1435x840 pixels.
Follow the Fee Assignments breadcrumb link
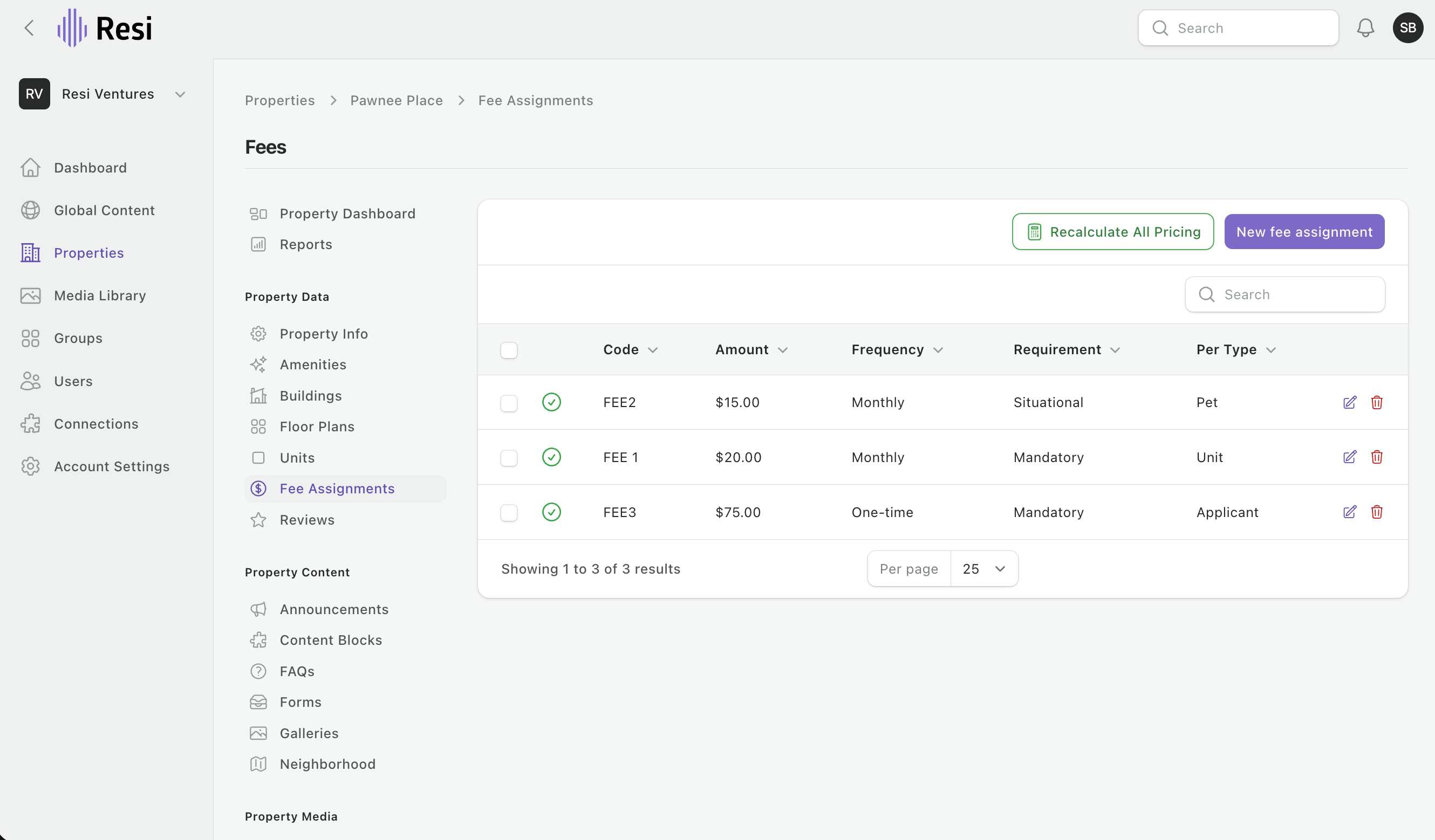coord(535,101)
